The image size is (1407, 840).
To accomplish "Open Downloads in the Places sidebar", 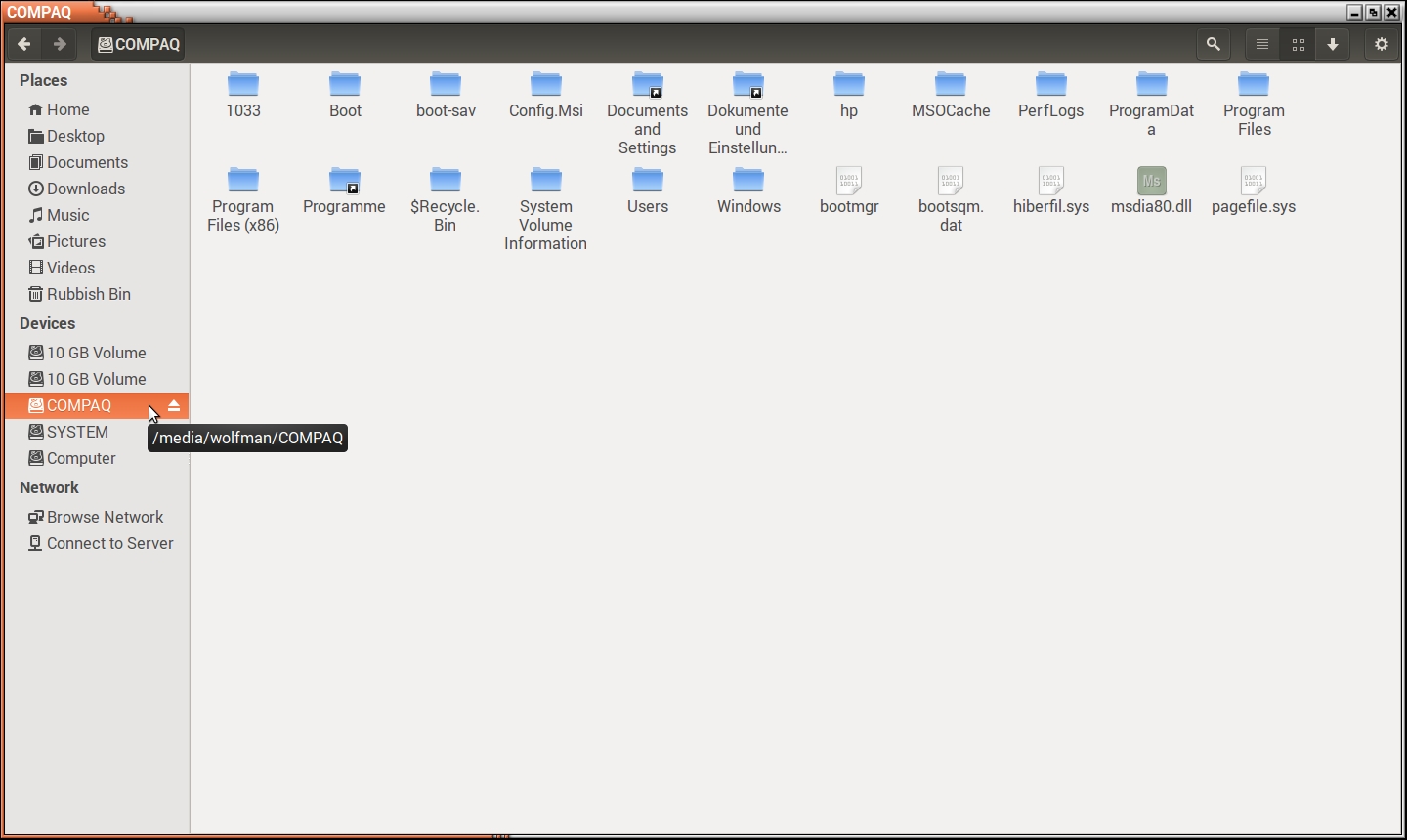I will pyautogui.click(x=85, y=189).
